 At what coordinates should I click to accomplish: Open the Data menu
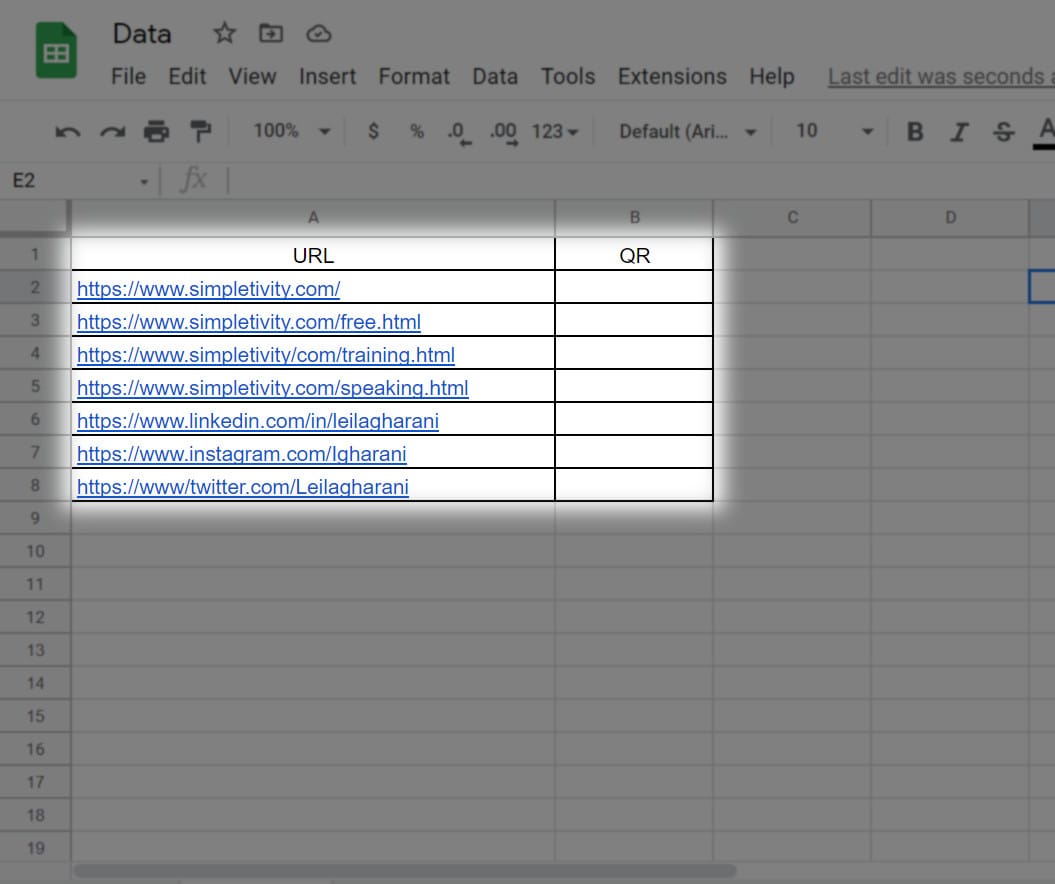495,77
